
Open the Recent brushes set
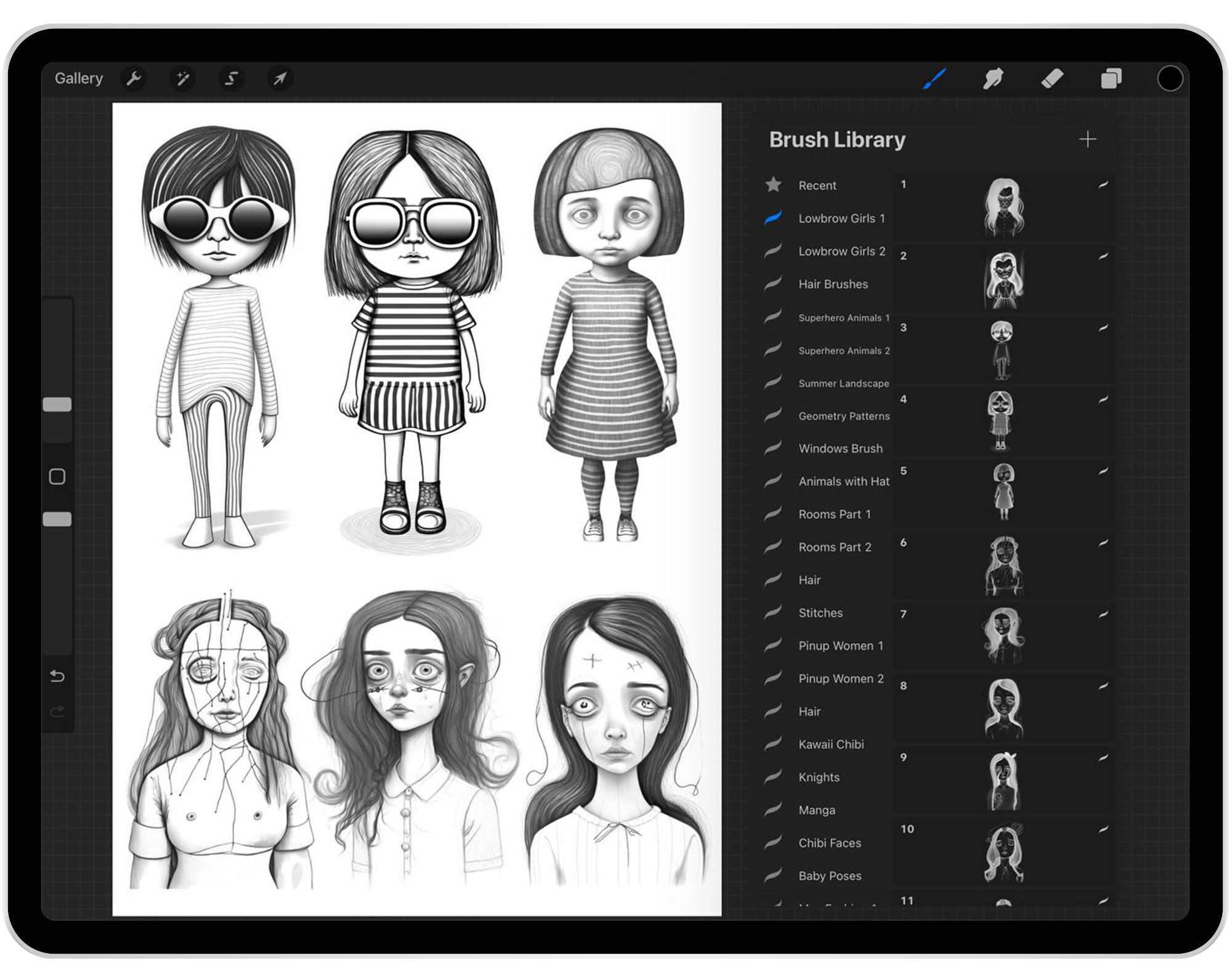coord(817,185)
